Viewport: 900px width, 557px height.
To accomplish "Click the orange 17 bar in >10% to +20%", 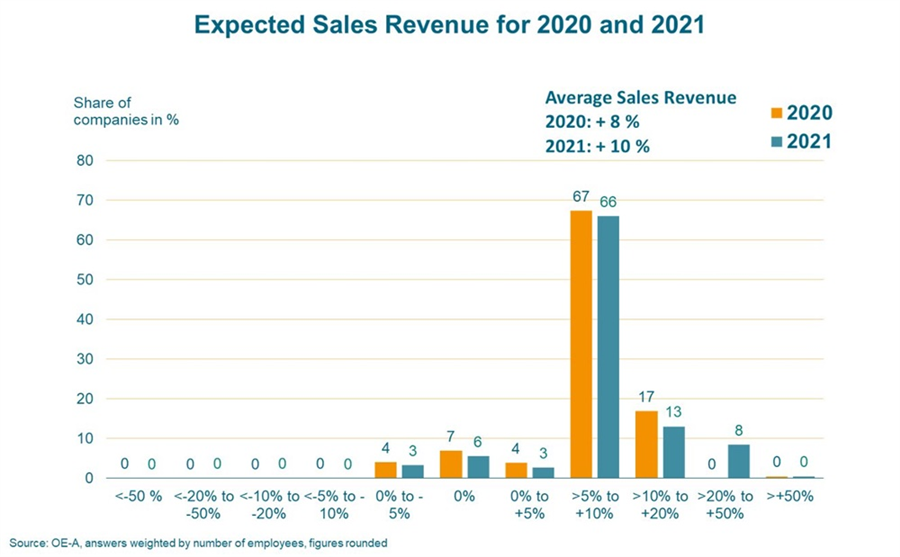I will (x=646, y=444).
